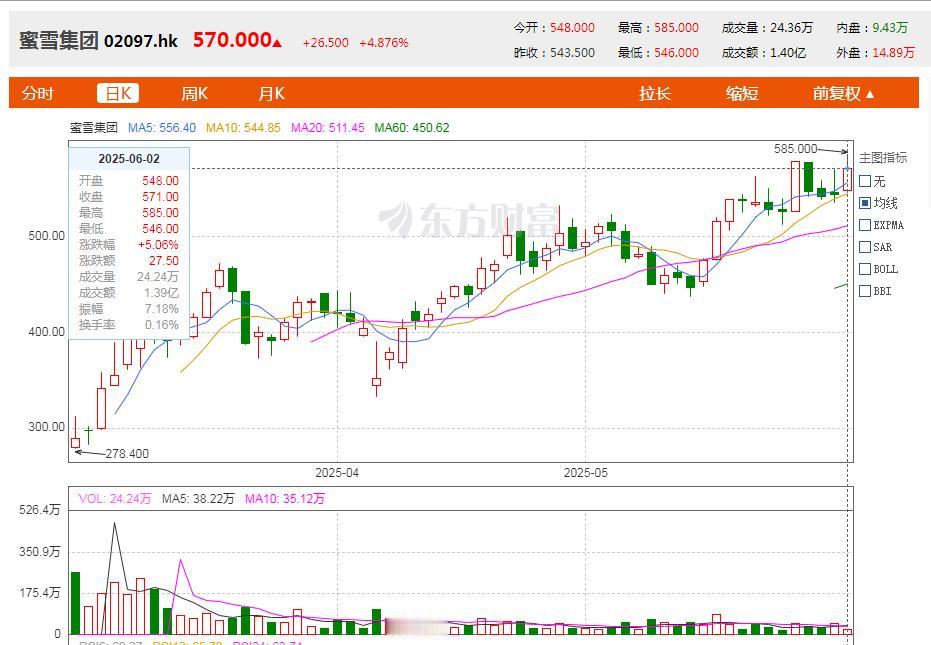The image size is (931, 645).
Task: Open the 月K monthly chart tab
Action: (271, 93)
